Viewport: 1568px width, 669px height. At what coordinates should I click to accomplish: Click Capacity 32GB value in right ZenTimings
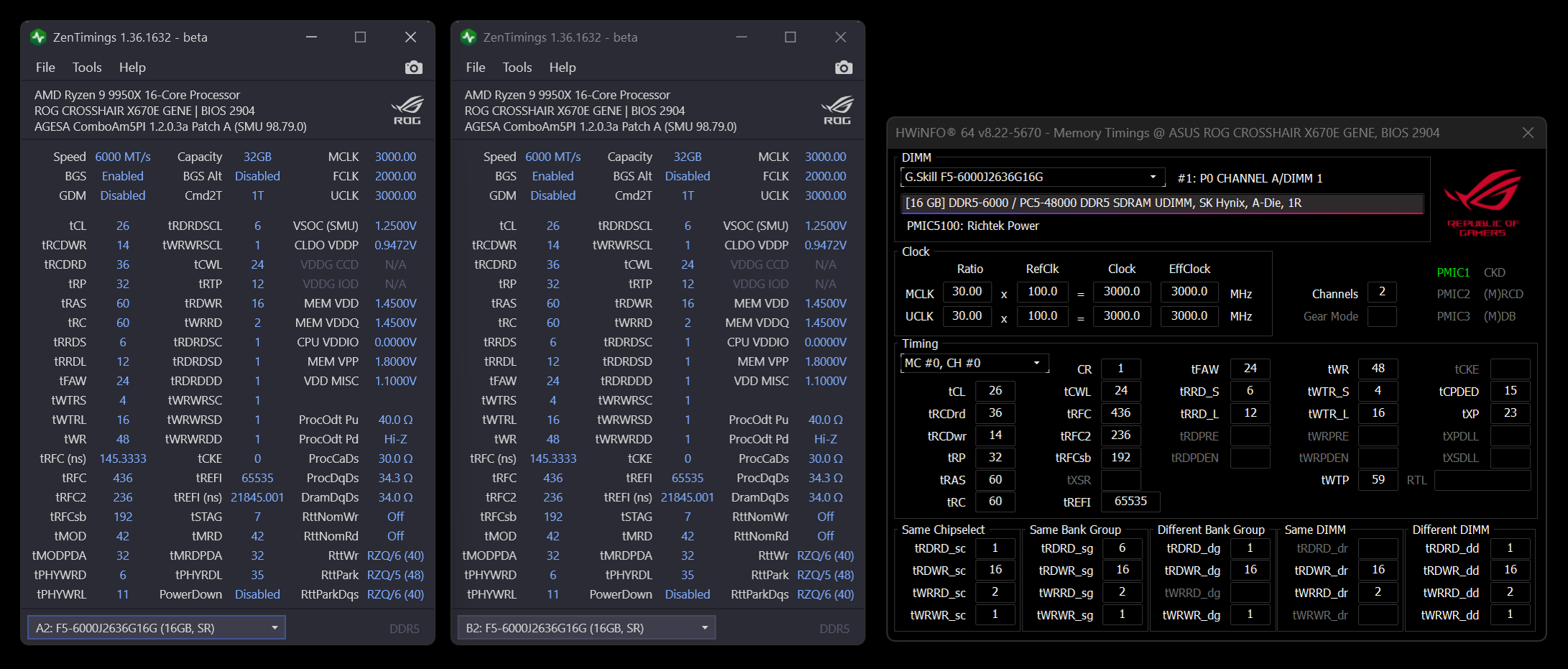click(688, 157)
